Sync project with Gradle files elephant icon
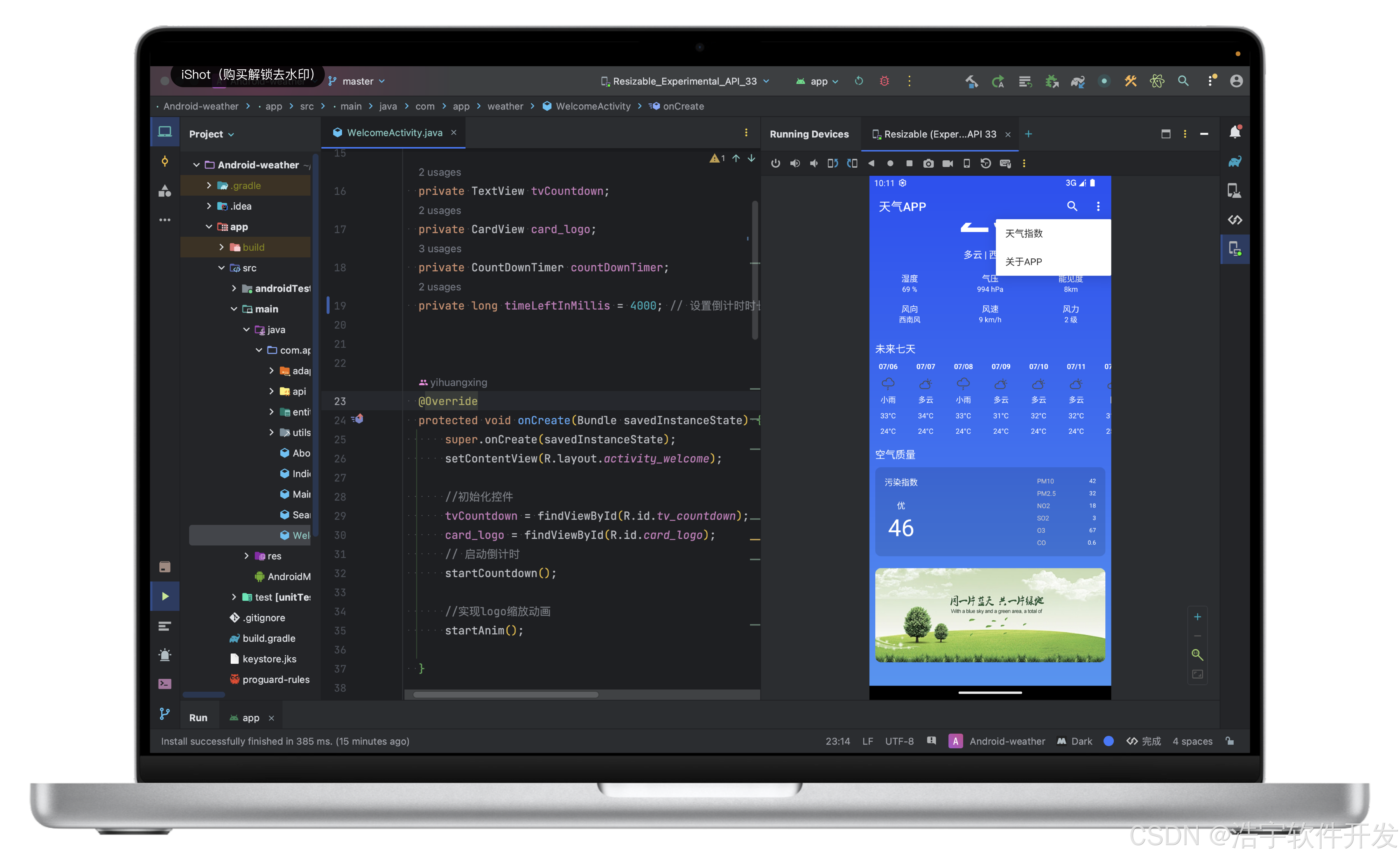 coord(1078,81)
